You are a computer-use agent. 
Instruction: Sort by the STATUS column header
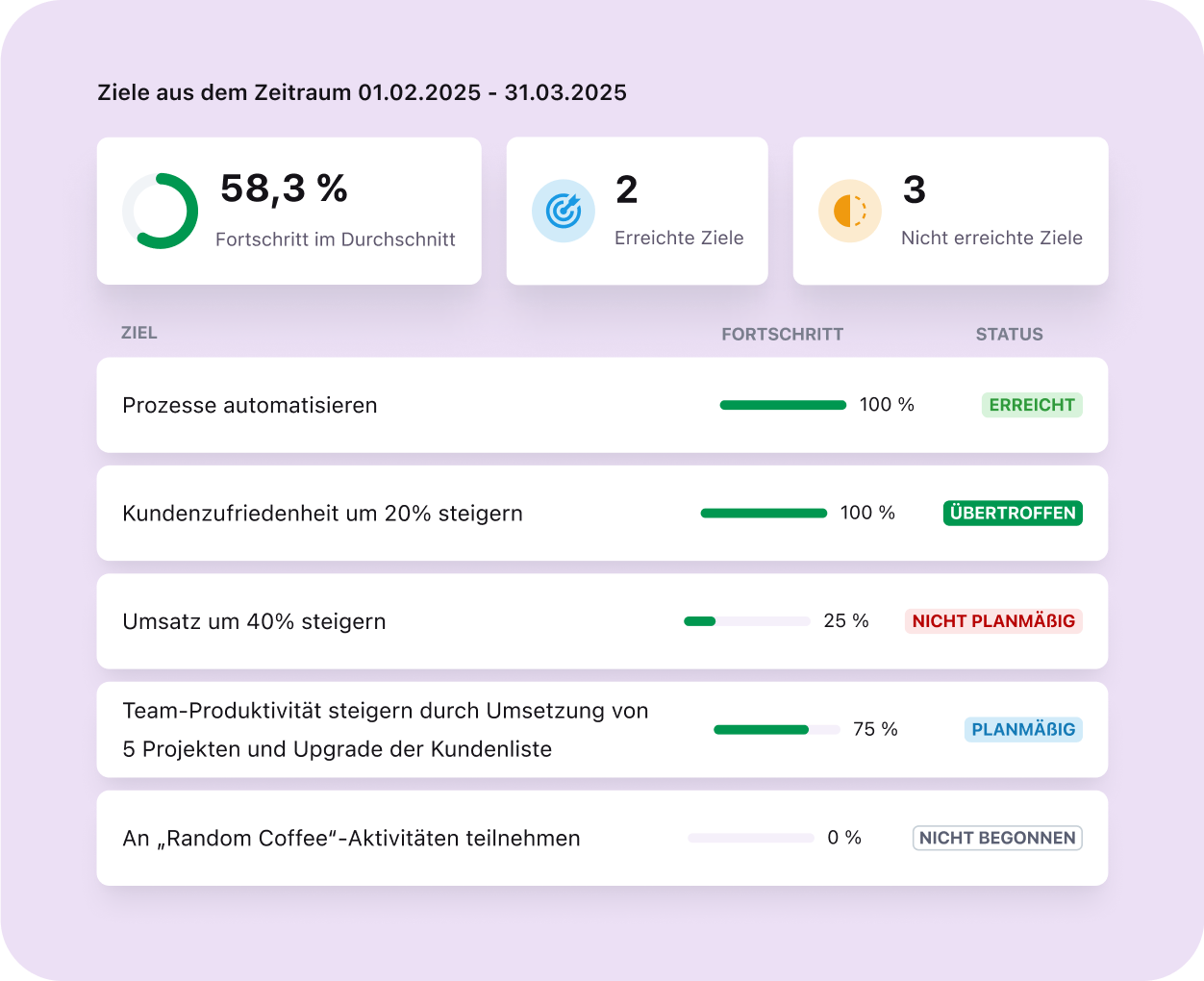(x=1009, y=334)
